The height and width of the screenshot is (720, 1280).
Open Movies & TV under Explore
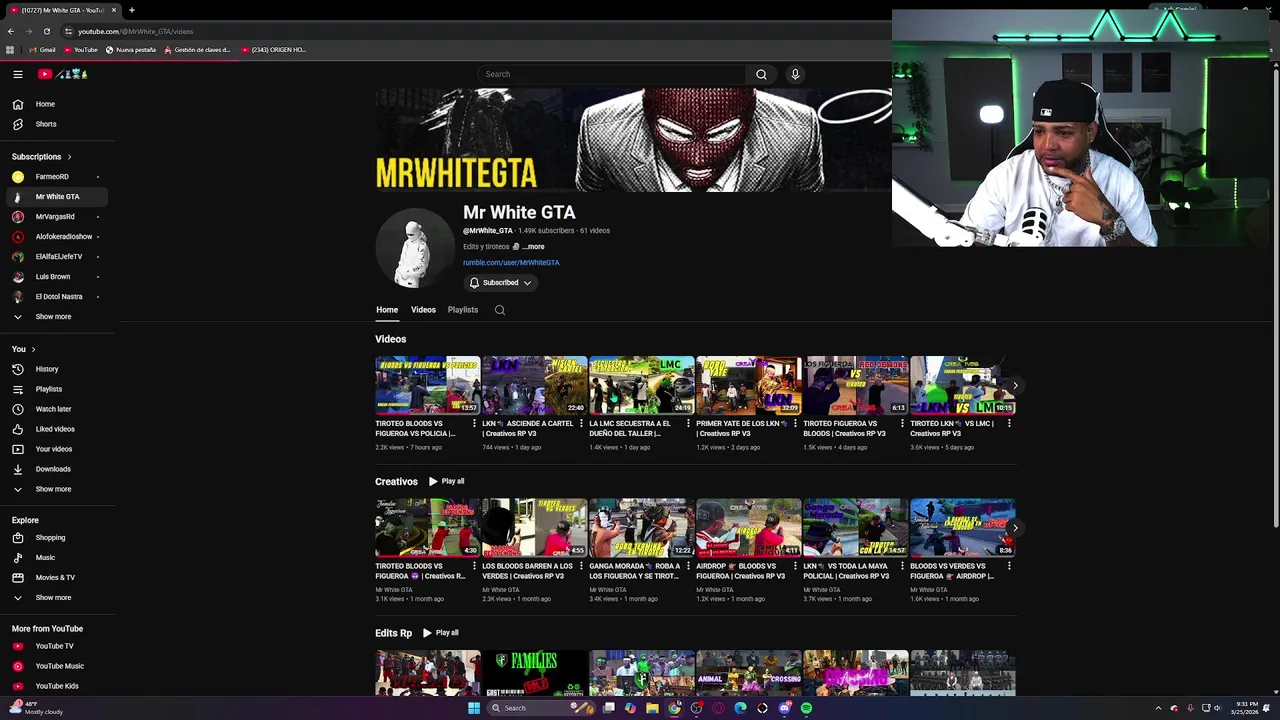click(56, 578)
